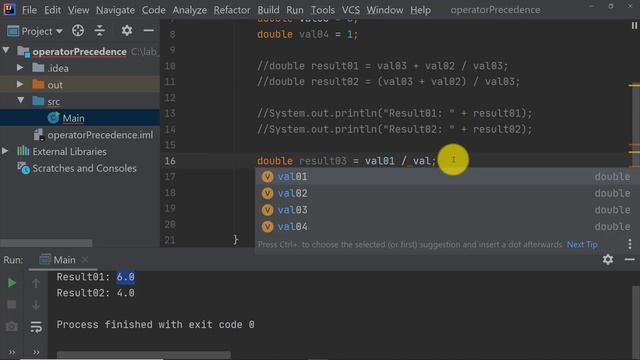
Task: Expand the .idea folder
Action: (x=20, y=67)
